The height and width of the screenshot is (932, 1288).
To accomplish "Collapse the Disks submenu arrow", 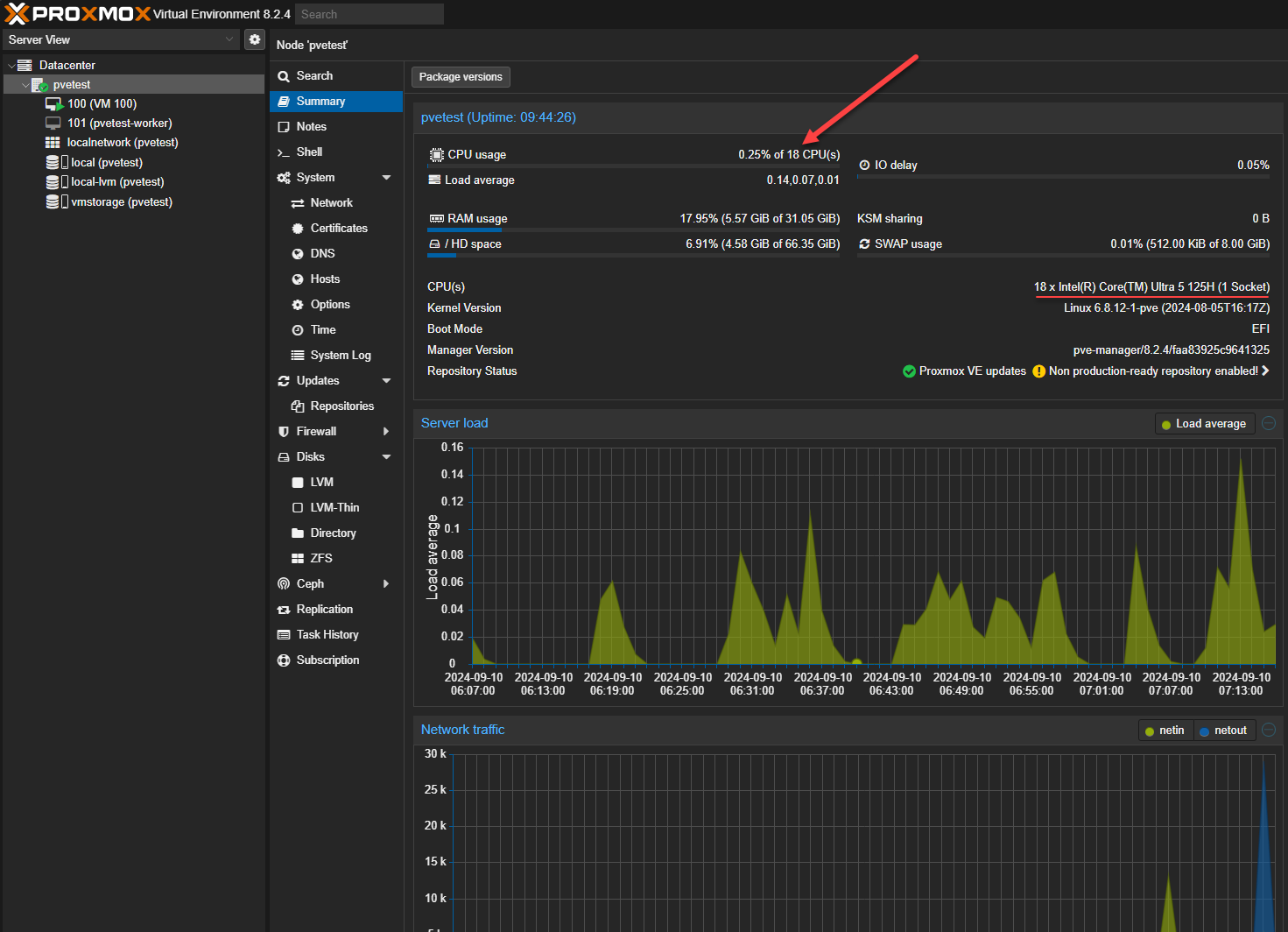I will [x=386, y=457].
